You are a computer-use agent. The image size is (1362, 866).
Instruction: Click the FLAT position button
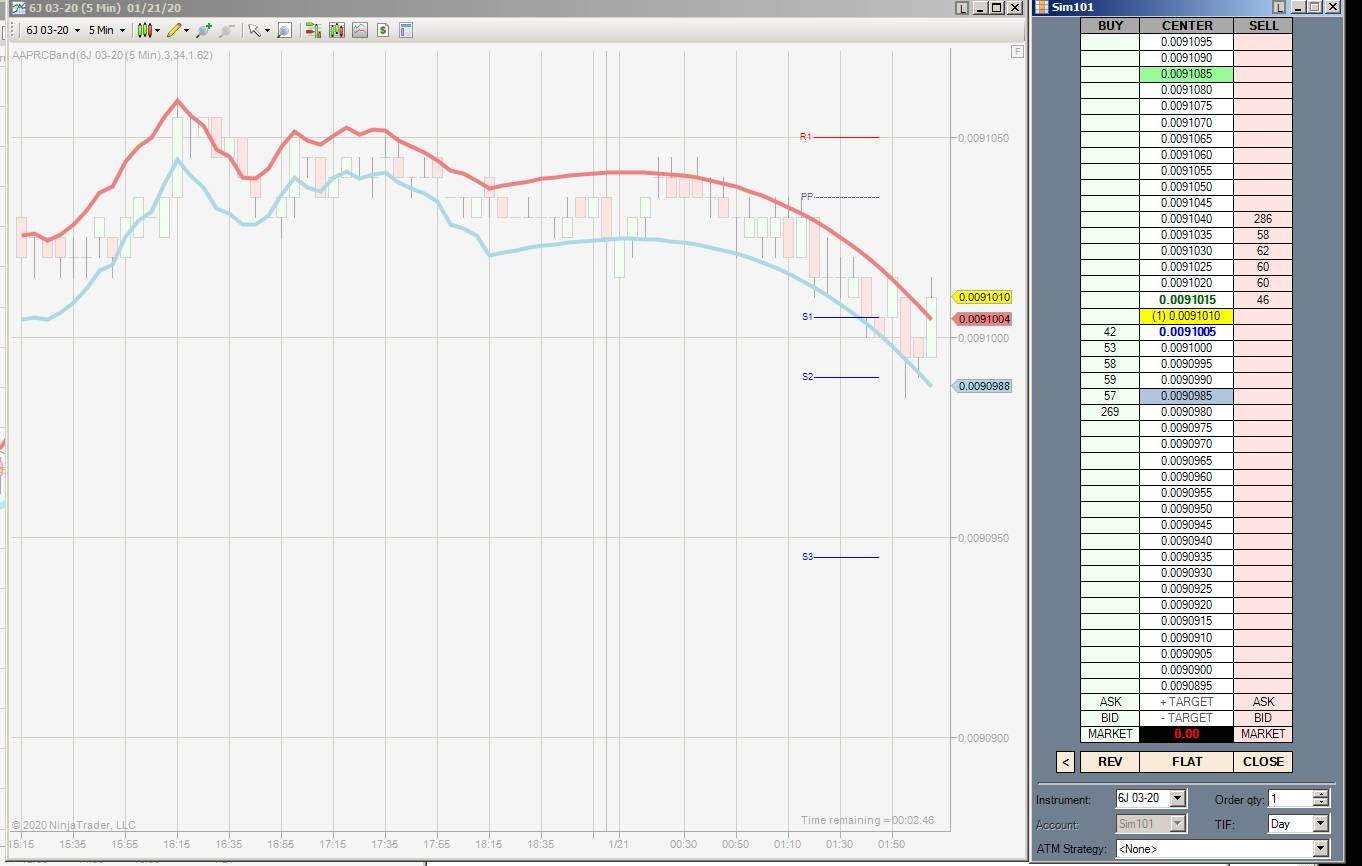click(1187, 762)
